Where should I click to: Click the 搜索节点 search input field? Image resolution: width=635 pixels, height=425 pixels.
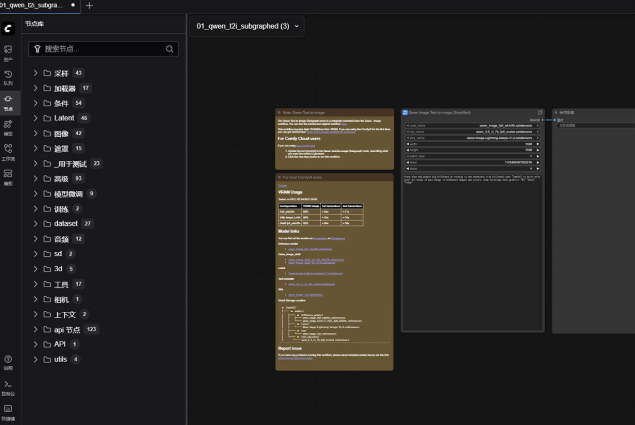103,49
